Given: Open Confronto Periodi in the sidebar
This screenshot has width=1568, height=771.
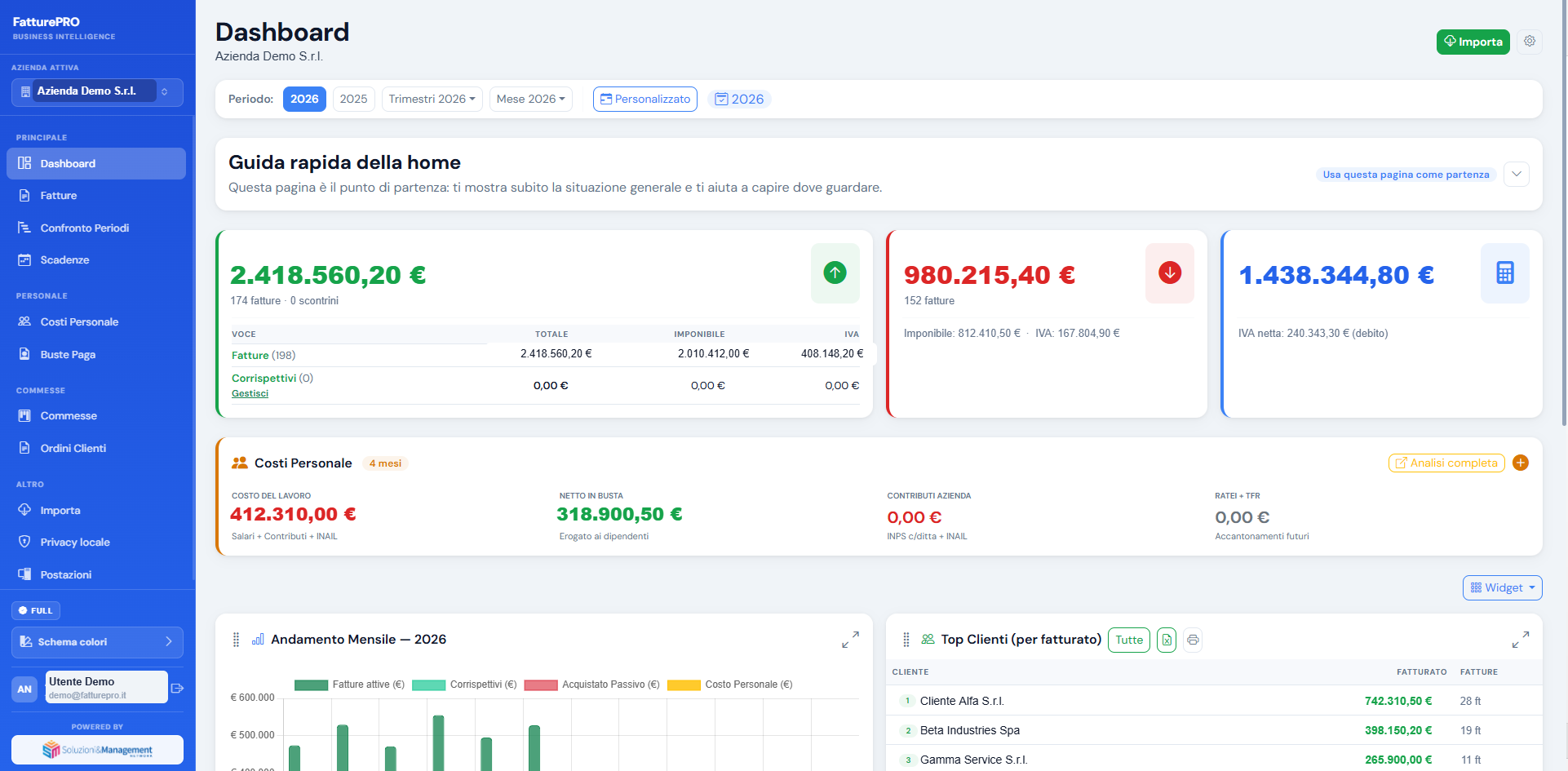Looking at the screenshot, I should pyautogui.click(x=96, y=228).
